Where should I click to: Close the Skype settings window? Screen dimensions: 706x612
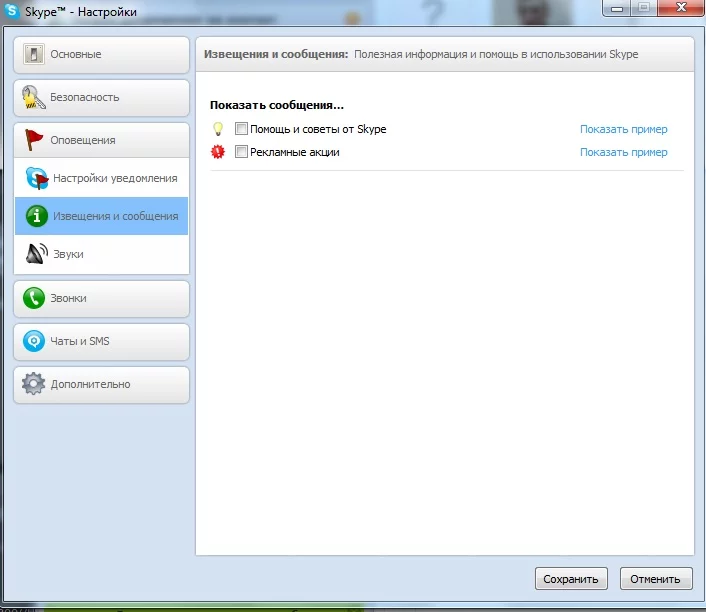click(x=681, y=8)
